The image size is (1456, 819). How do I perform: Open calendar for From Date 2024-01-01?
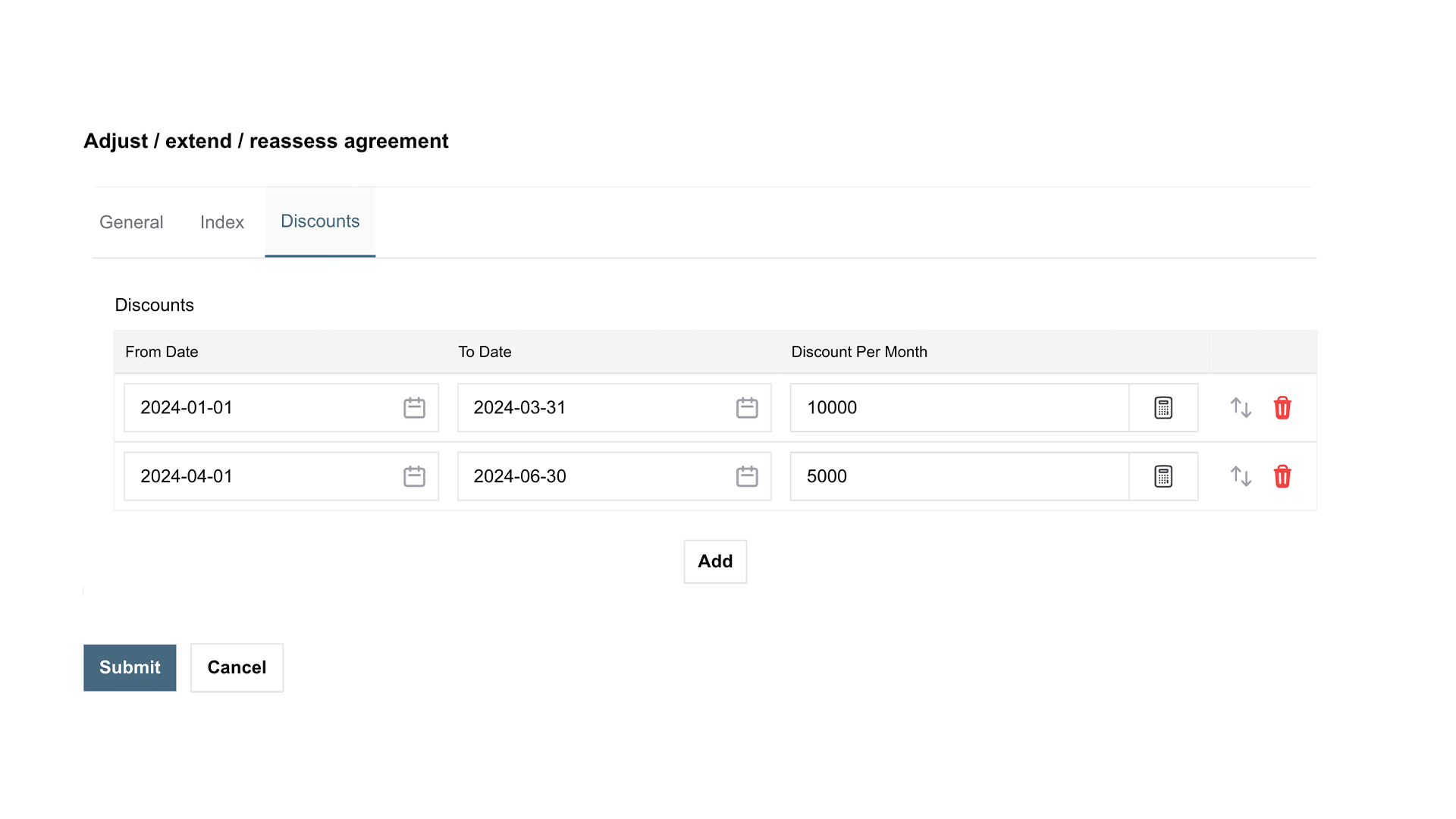click(414, 408)
